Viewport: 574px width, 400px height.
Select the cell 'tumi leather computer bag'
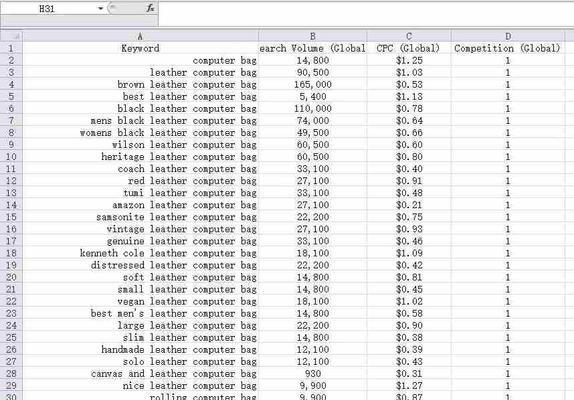point(140,193)
